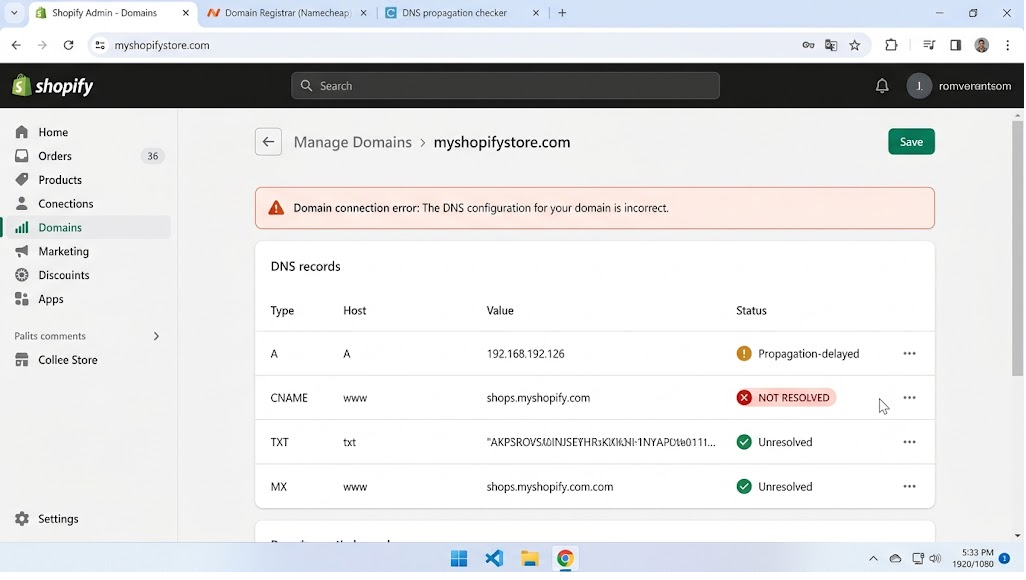Open more options for the TXT record

tap(909, 442)
